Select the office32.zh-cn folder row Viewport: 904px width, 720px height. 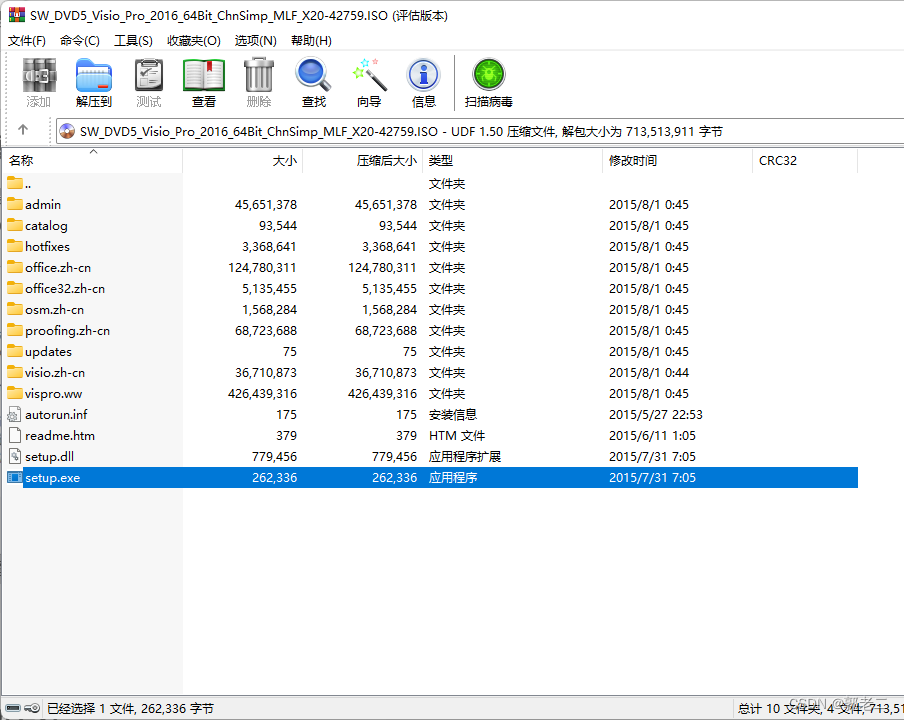pyautogui.click(x=431, y=288)
